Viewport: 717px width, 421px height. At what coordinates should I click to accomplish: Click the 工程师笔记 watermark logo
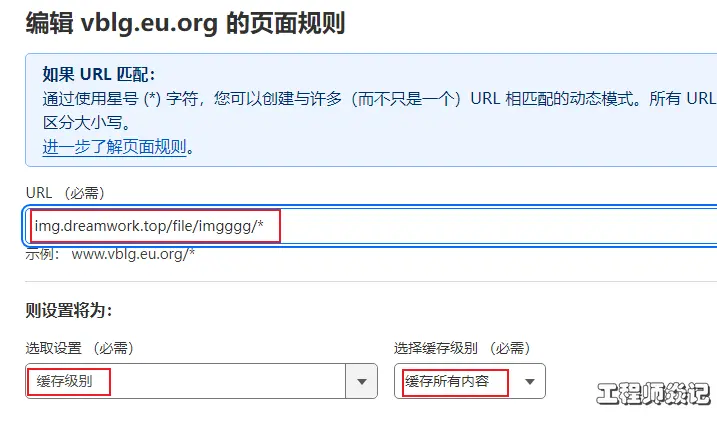[653, 393]
